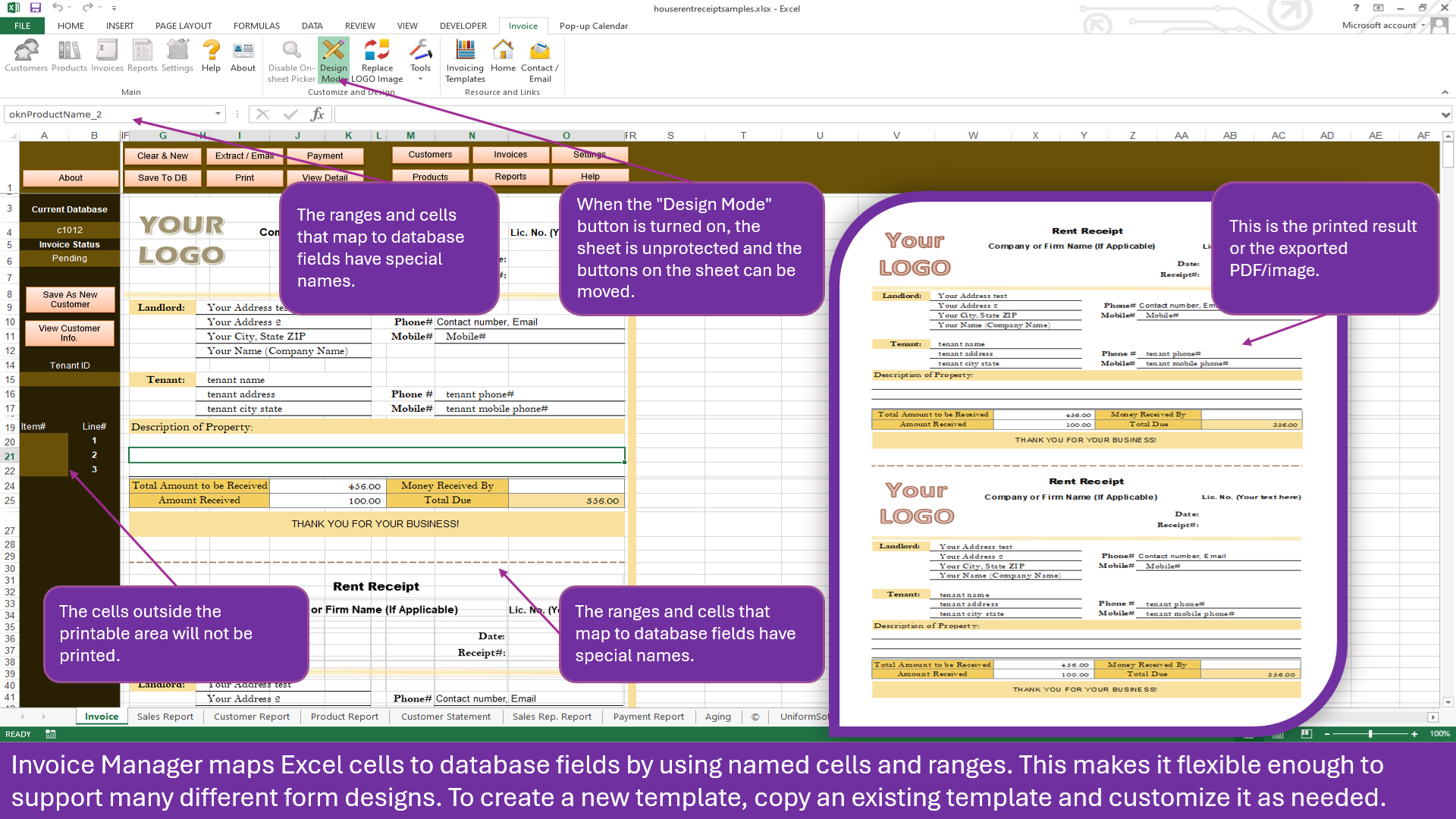Open Invoicing Templates link
Viewport: 1456px width, 819px height.
465,61
